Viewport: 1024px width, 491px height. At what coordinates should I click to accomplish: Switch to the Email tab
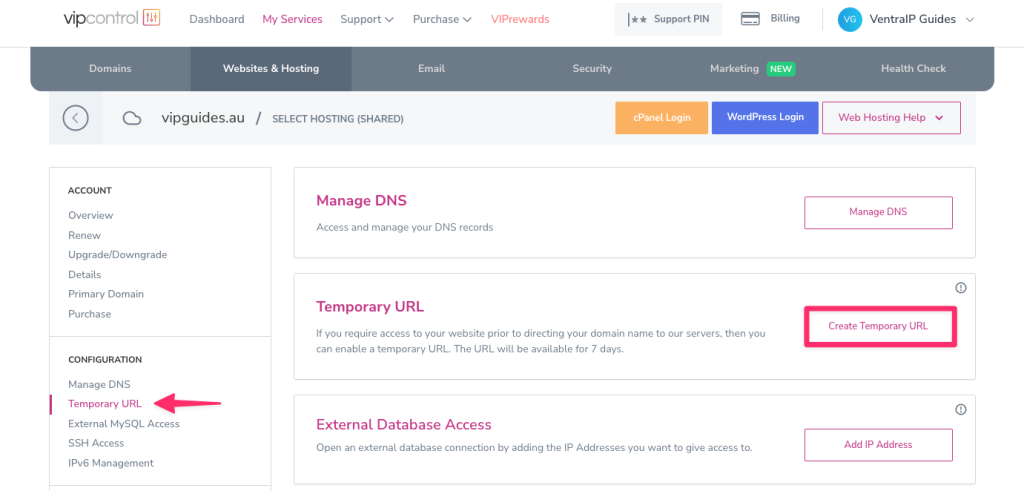[432, 69]
